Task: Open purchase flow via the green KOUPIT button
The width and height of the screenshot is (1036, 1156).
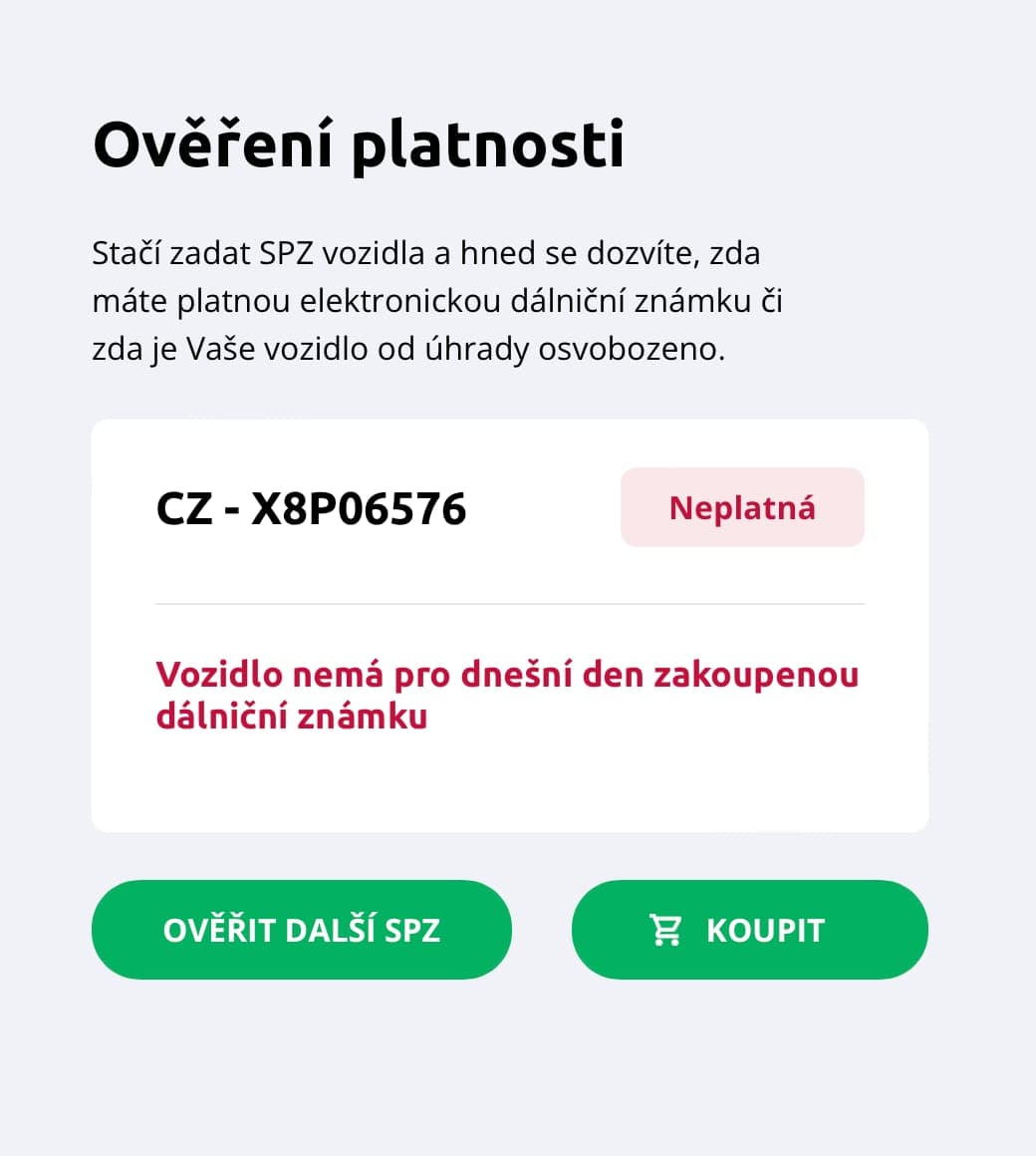Action: pos(749,929)
